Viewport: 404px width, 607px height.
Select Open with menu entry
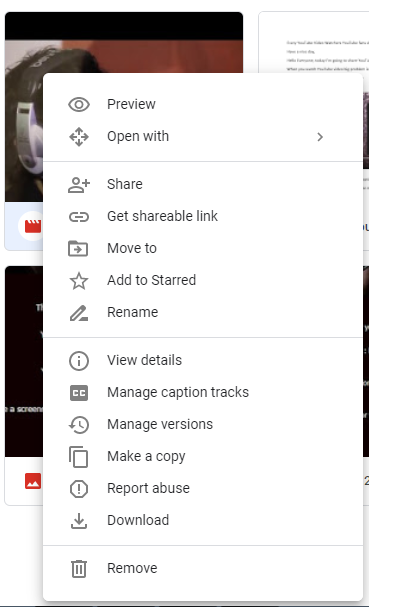tap(203, 137)
